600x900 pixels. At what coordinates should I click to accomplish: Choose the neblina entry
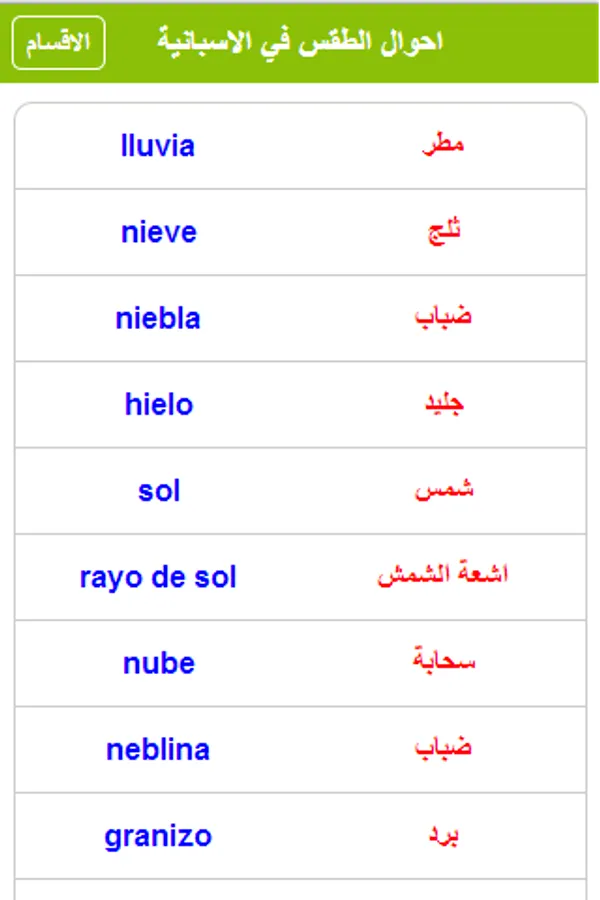coord(158,749)
